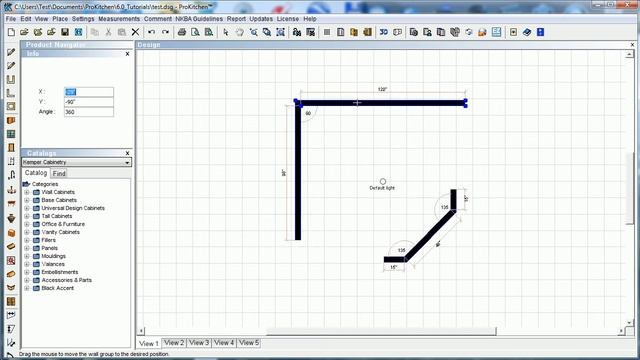Expand the Base Cabinets category
The image size is (640, 360).
tap(27, 200)
